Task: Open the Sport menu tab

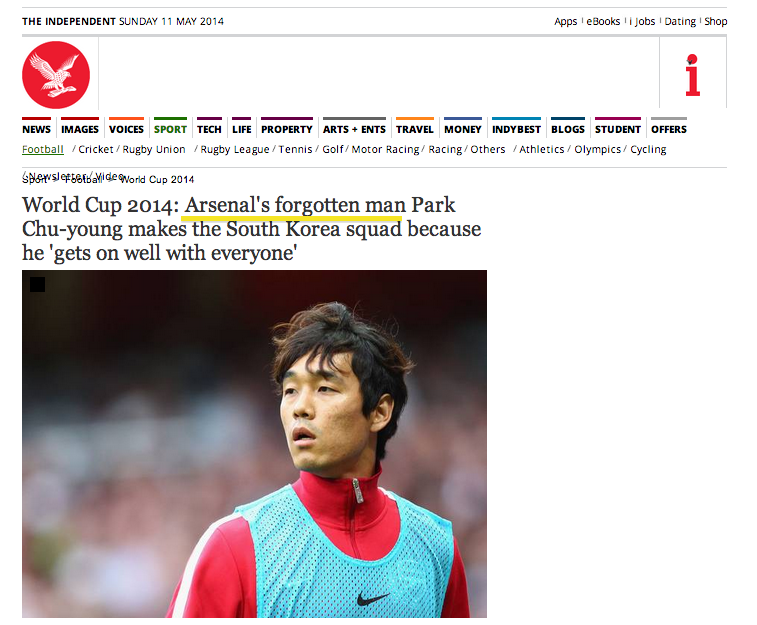Action: coord(170,129)
